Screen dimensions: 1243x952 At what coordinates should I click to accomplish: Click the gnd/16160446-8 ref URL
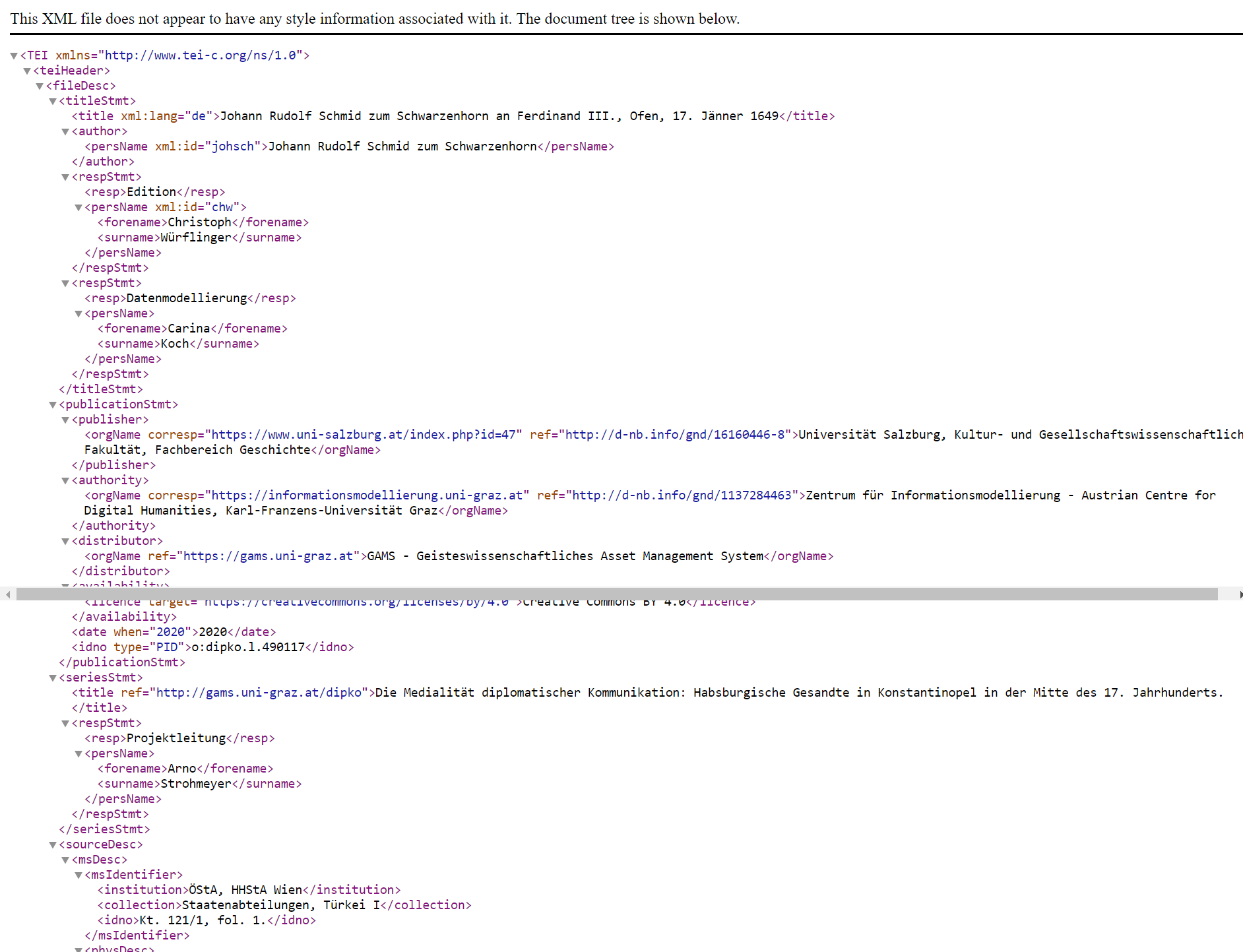pyautogui.click(x=674, y=435)
